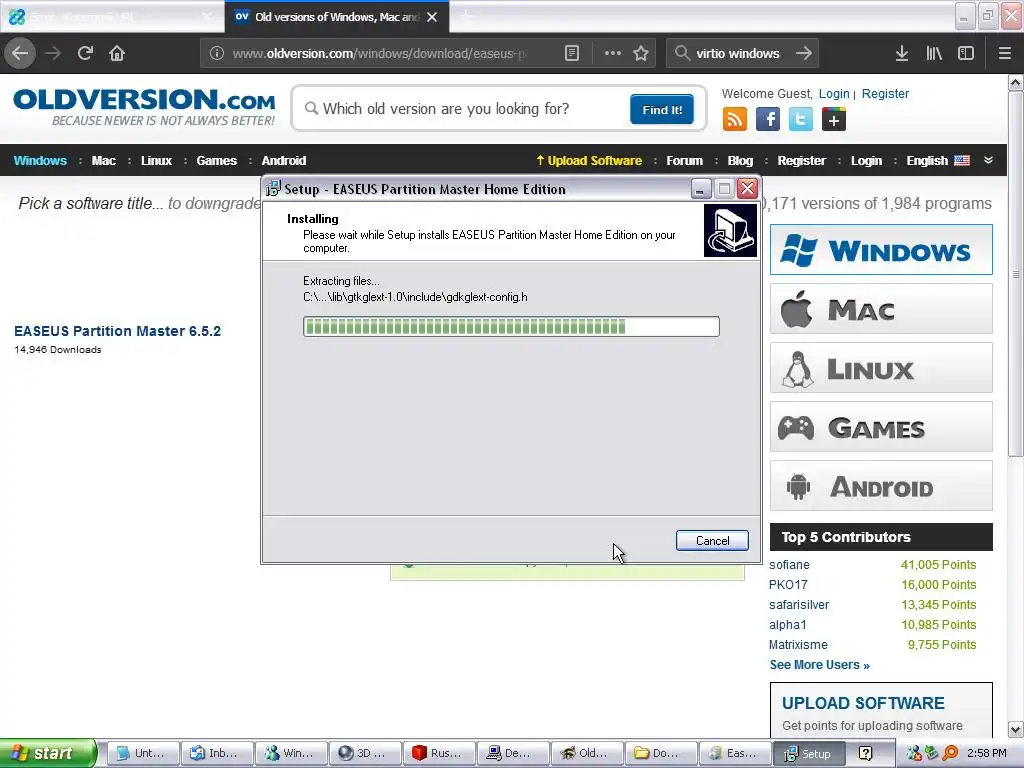
Task: Open the Register link near Welcome Guest
Action: tap(885, 93)
